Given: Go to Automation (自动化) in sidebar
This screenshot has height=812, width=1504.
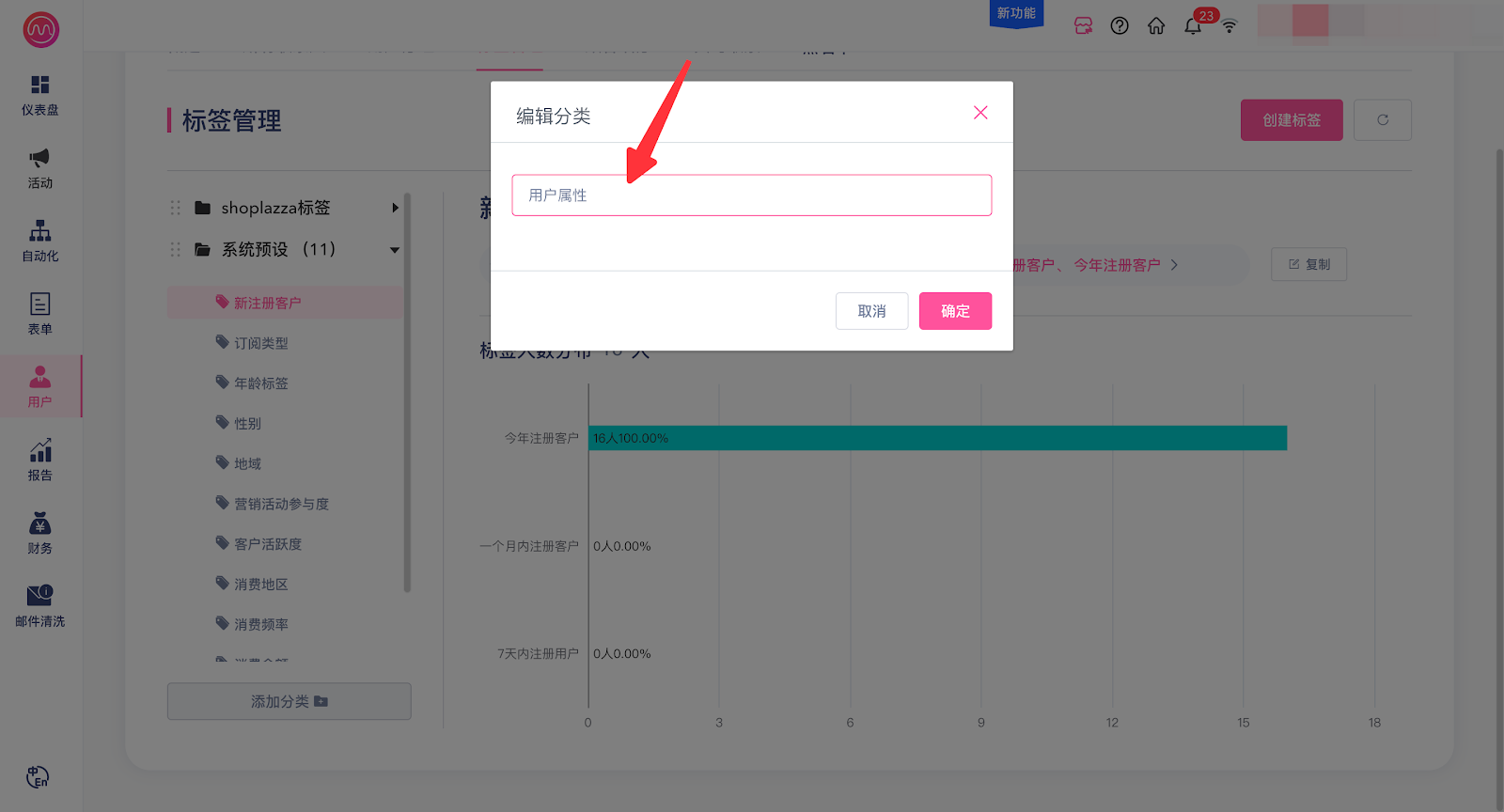Looking at the screenshot, I should 39,241.
